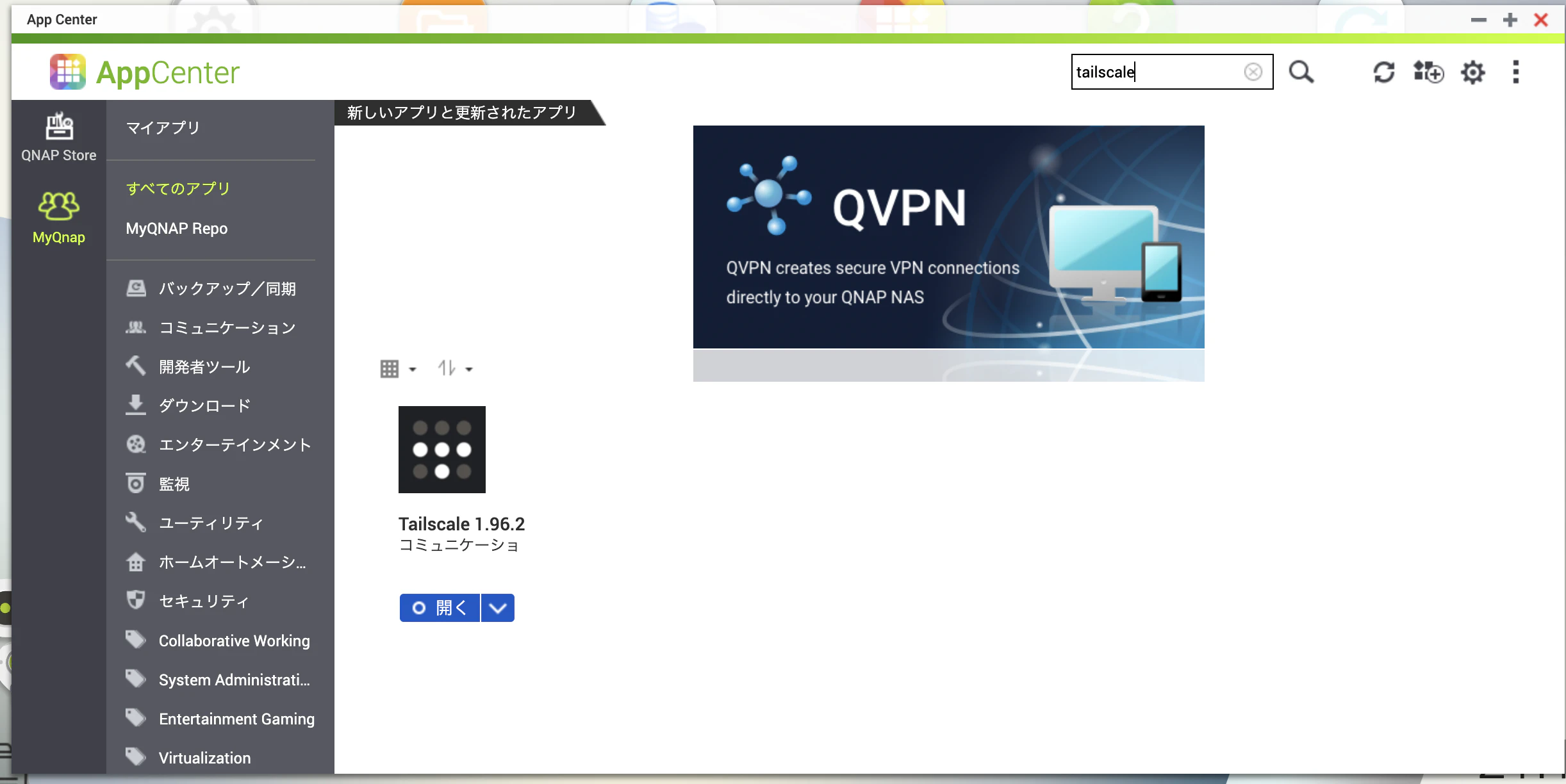Image resolution: width=1566 pixels, height=784 pixels.
Task: Open the ダウンロード category
Action: pos(204,406)
